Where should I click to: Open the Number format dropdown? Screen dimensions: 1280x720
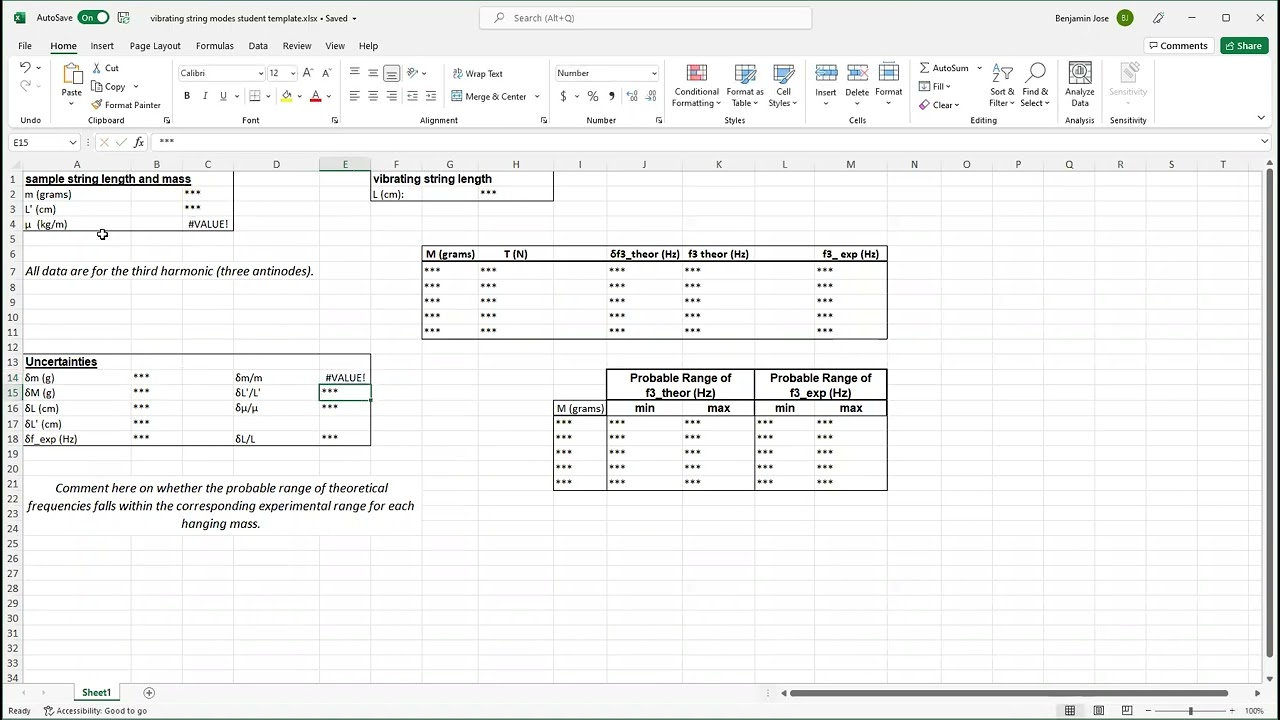(x=654, y=73)
